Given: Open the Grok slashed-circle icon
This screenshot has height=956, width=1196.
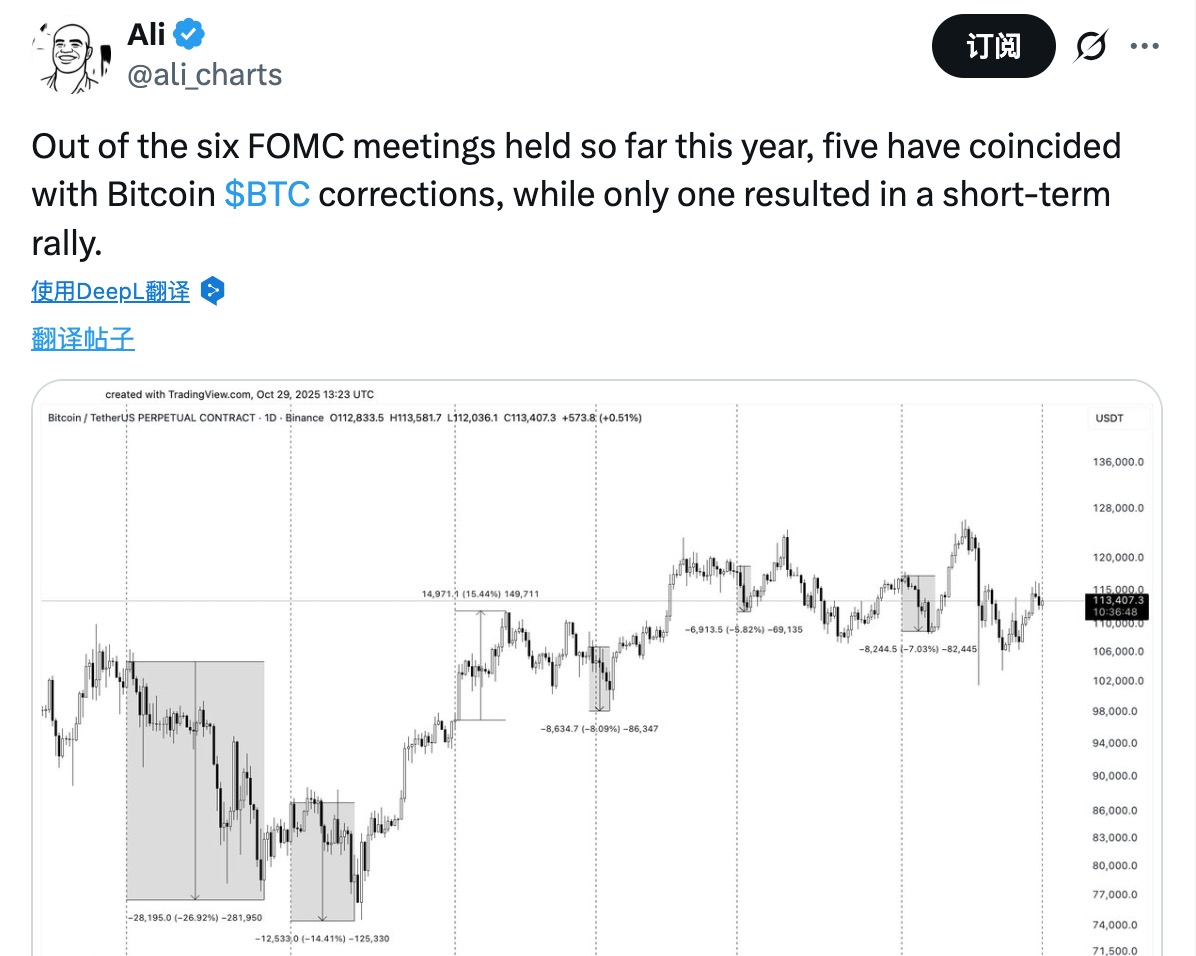Looking at the screenshot, I should (1091, 46).
